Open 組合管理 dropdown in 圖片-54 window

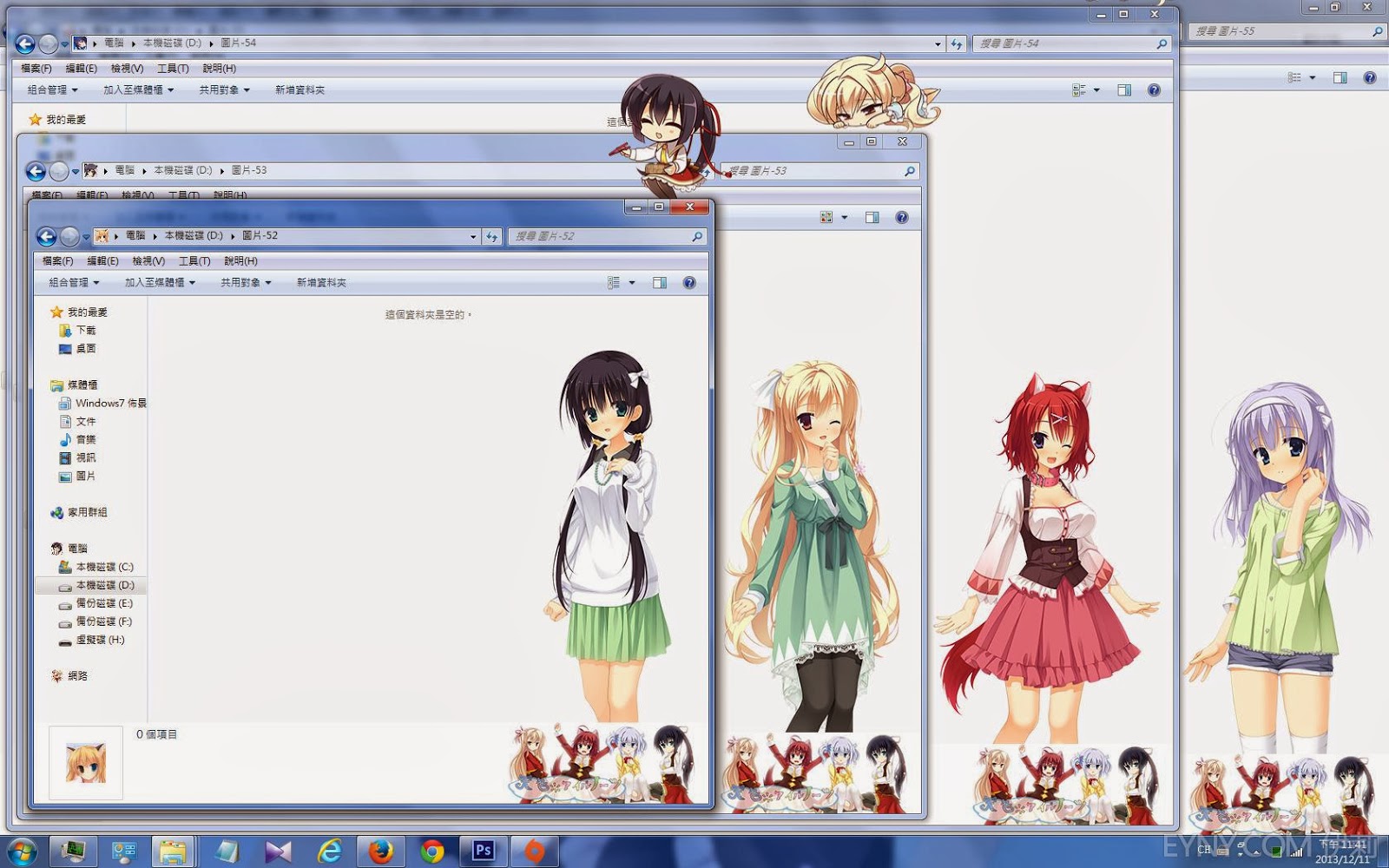click(52, 89)
